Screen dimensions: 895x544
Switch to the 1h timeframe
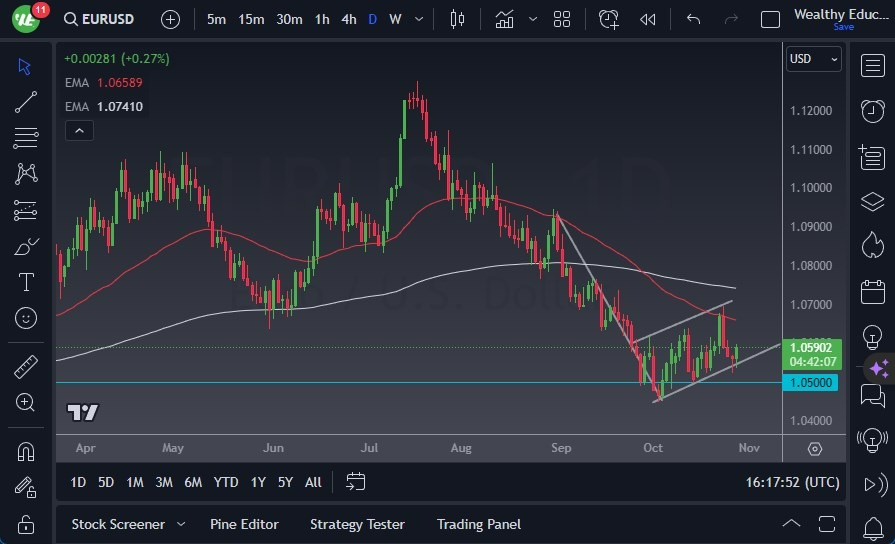(x=322, y=19)
